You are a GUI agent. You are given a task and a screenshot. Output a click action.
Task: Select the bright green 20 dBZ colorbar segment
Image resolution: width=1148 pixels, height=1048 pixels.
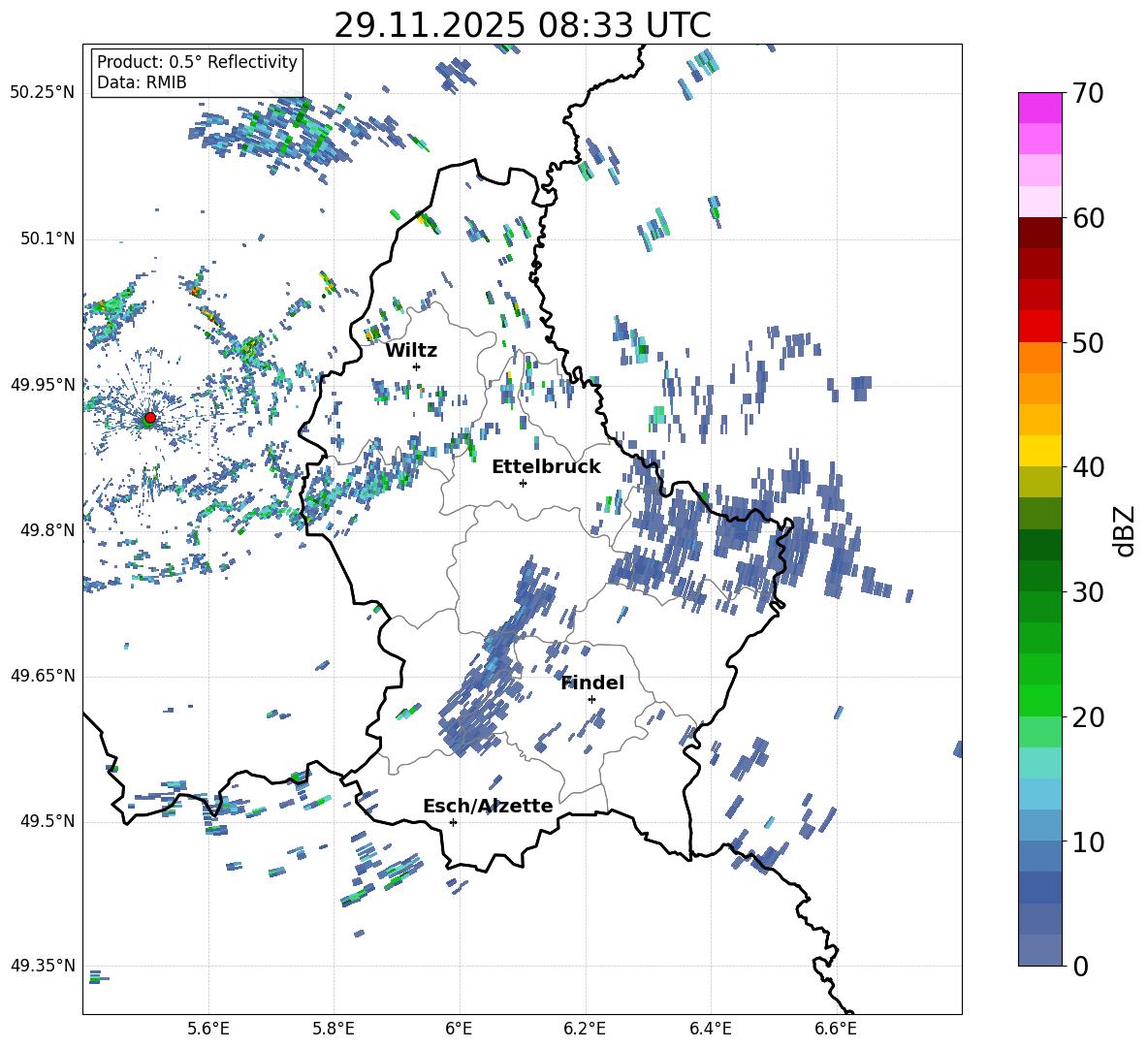pyautogui.click(x=1040, y=700)
